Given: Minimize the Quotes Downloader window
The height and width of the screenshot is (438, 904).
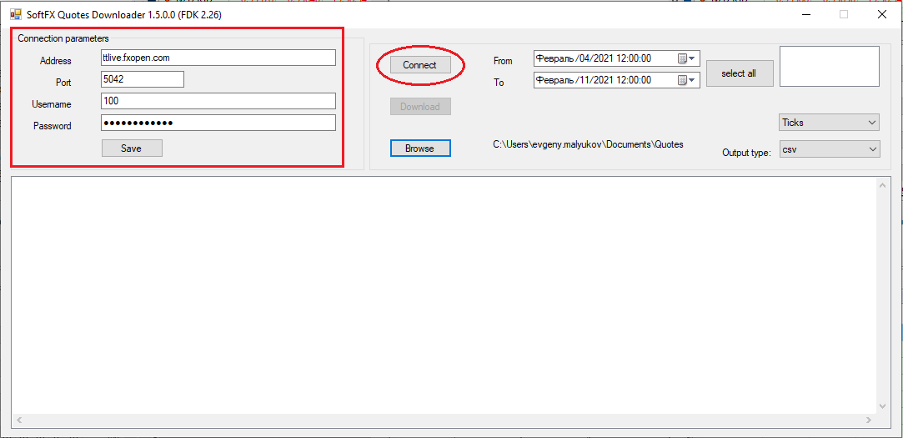Looking at the screenshot, I should [x=806, y=15].
